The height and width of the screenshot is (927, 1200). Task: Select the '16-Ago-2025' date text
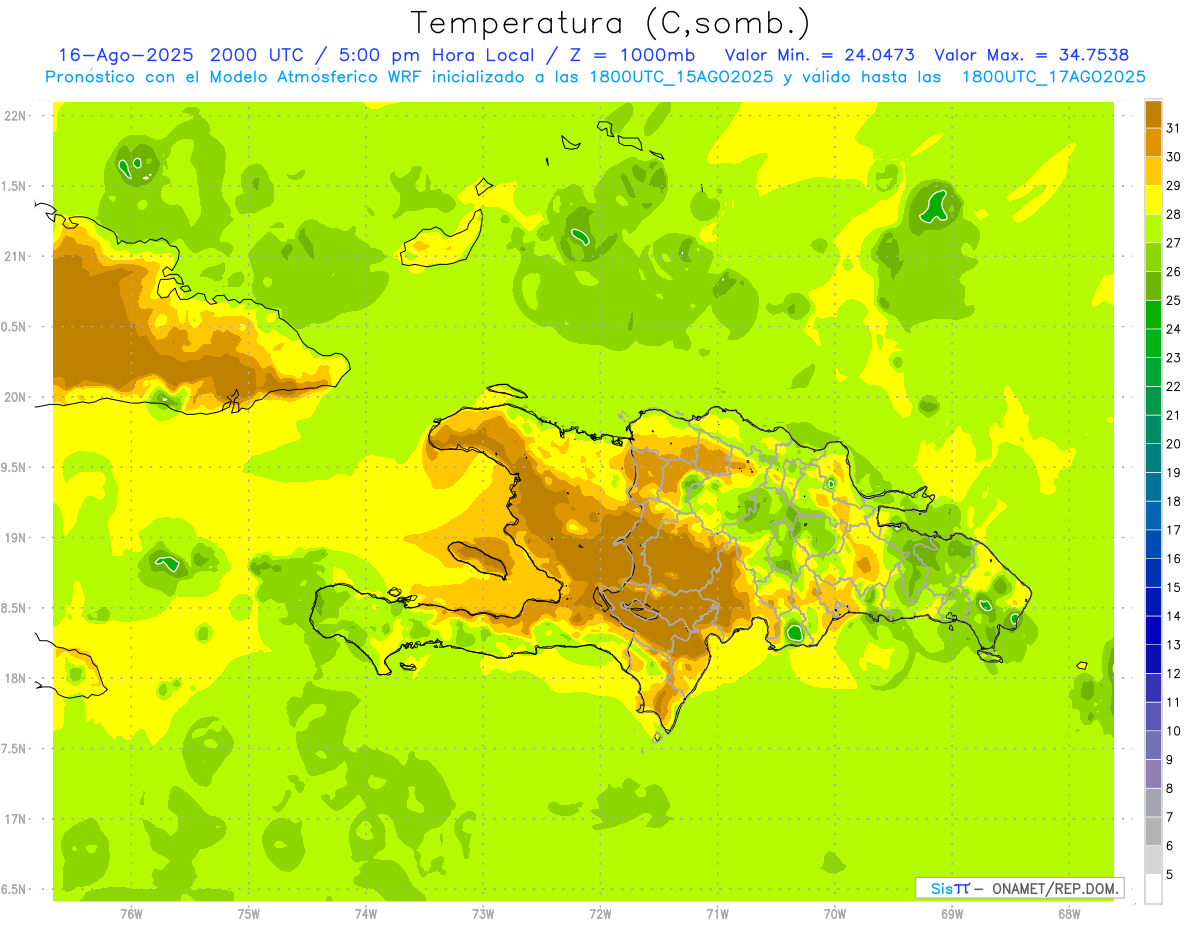pyautogui.click(x=126, y=55)
